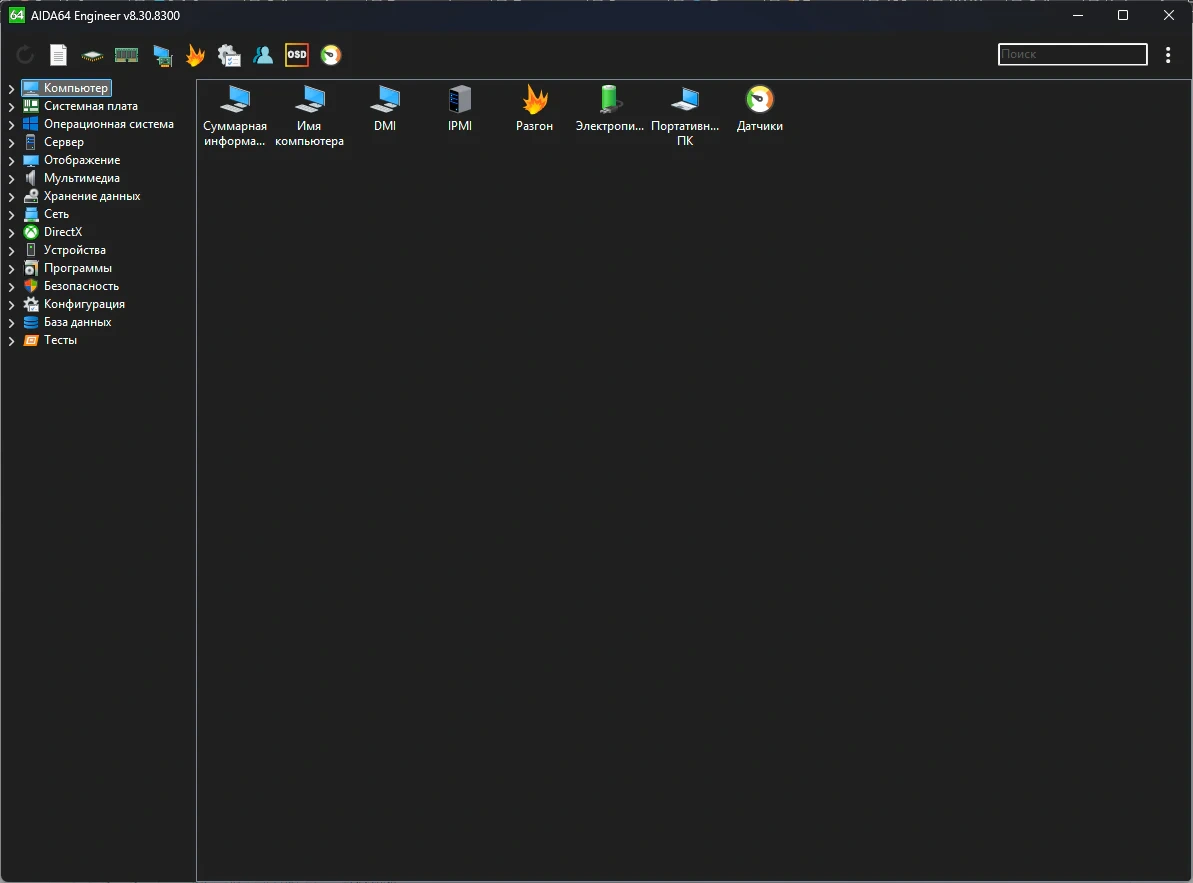Click the memory module toolbar icon
Image resolution: width=1193 pixels, height=883 pixels.
tap(126, 55)
